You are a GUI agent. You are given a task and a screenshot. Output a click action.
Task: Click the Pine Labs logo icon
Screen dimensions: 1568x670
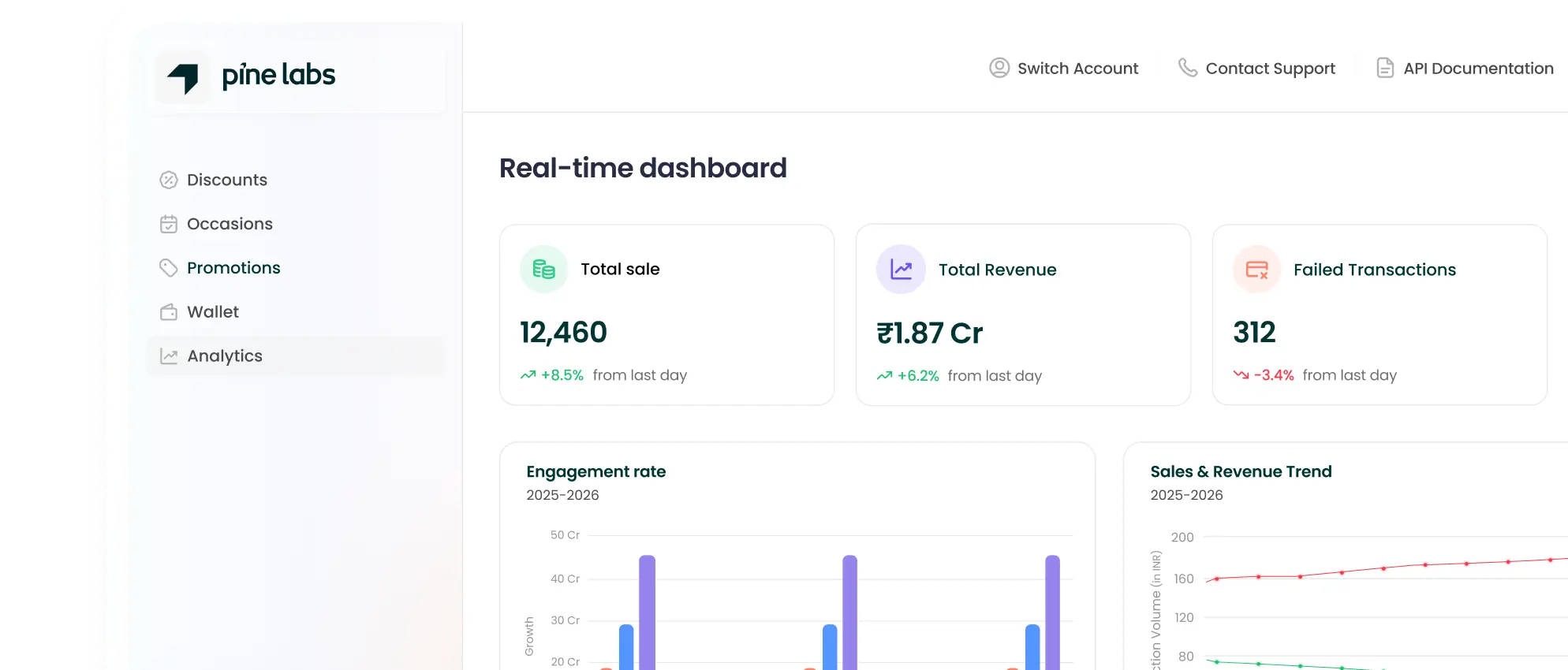pyautogui.click(x=183, y=77)
